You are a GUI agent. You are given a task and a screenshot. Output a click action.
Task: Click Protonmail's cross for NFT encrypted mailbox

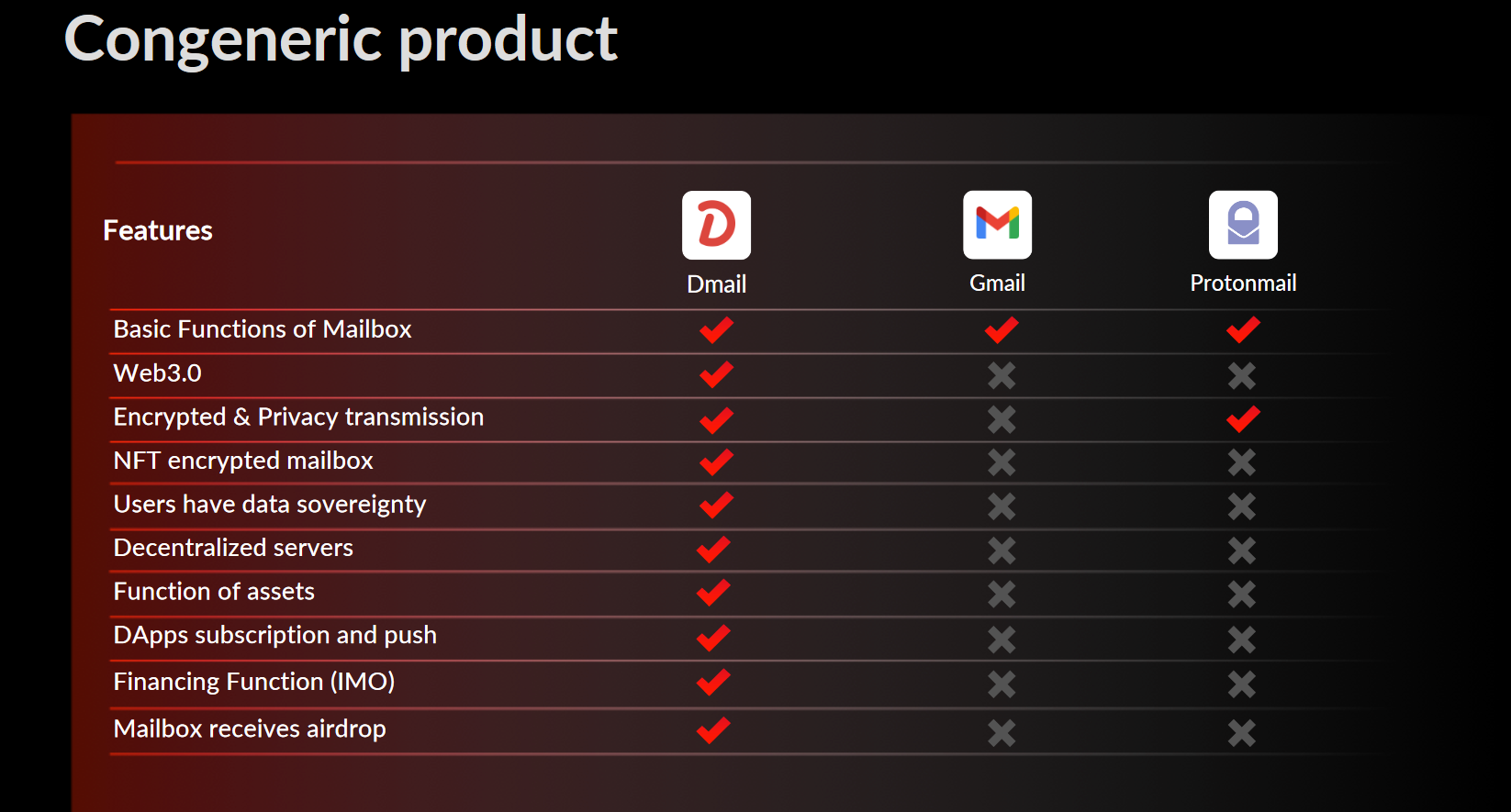click(x=1242, y=462)
